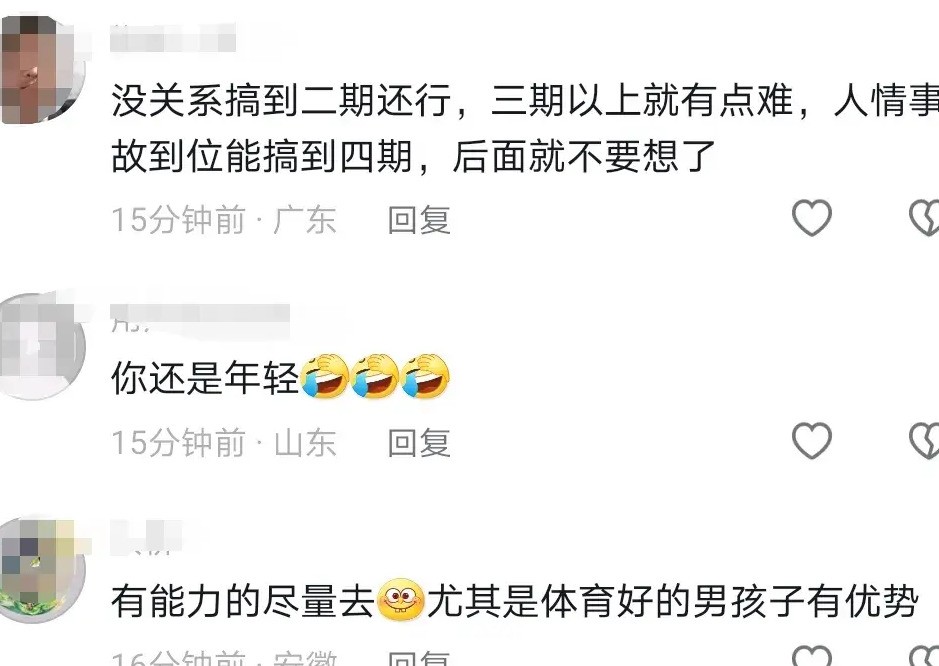Like the Shandong comment with heart icon
Image resolution: width=939 pixels, height=666 pixels.
pyautogui.click(x=811, y=440)
